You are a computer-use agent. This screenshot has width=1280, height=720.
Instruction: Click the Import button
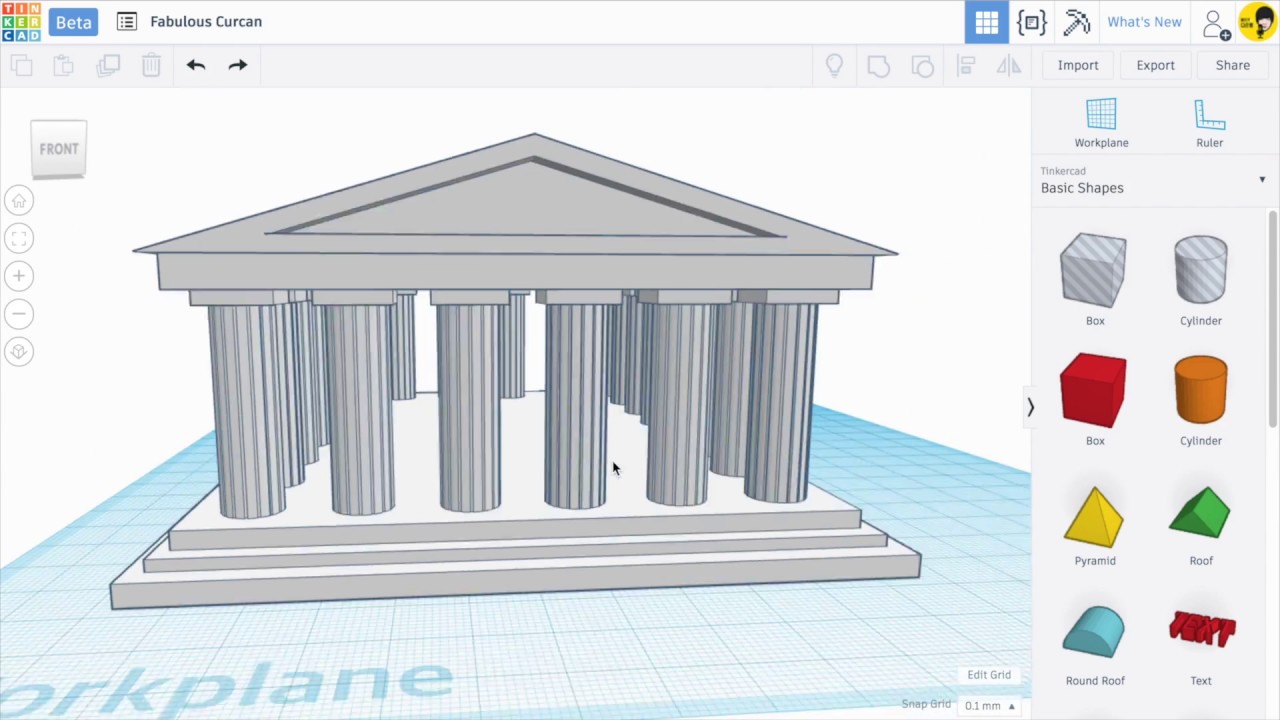click(x=1078, y=65)
